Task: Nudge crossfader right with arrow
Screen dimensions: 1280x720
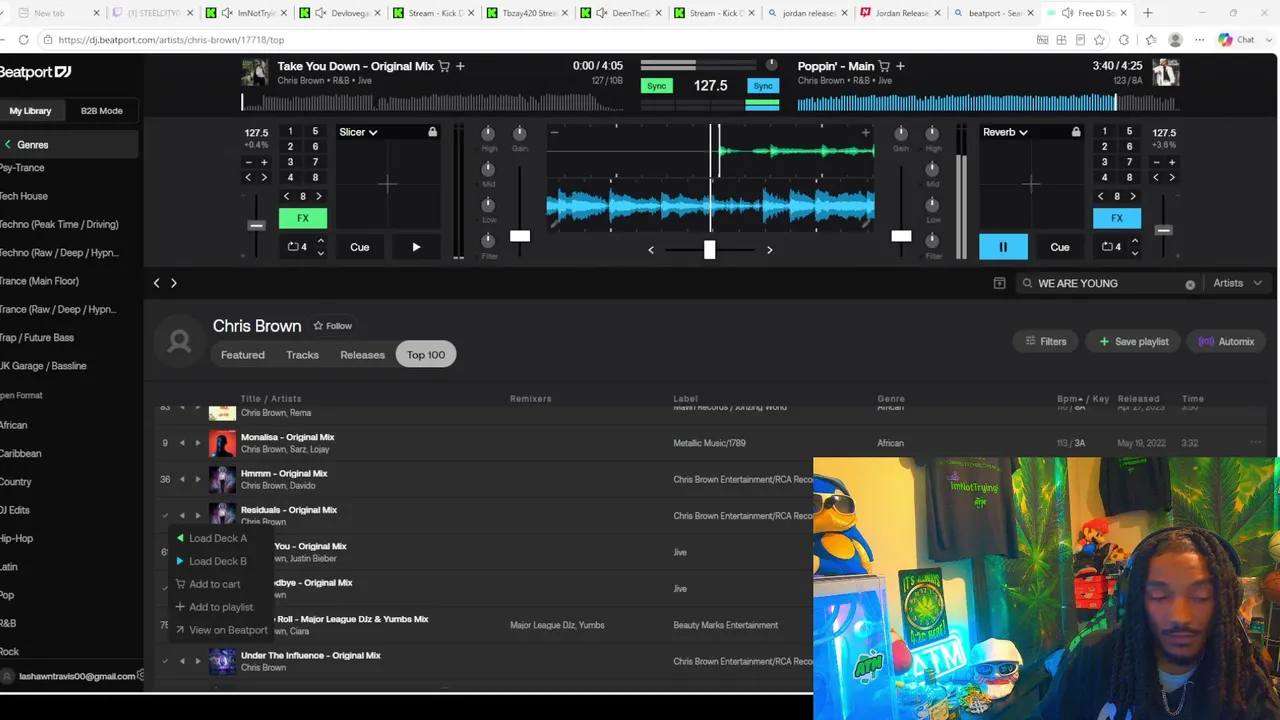Action: (769, 249)
